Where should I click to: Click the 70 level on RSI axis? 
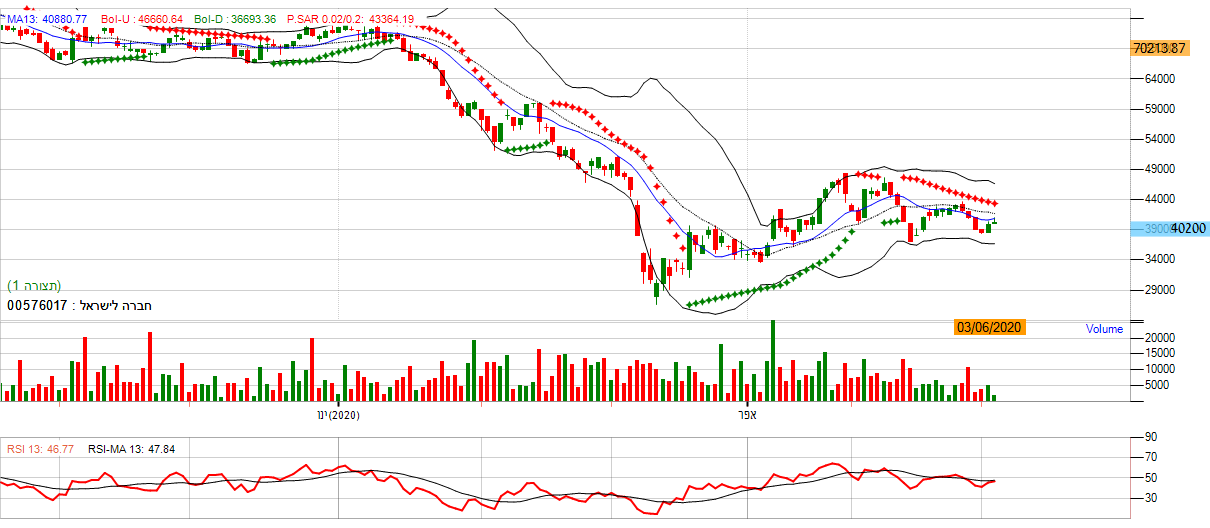1151,457
